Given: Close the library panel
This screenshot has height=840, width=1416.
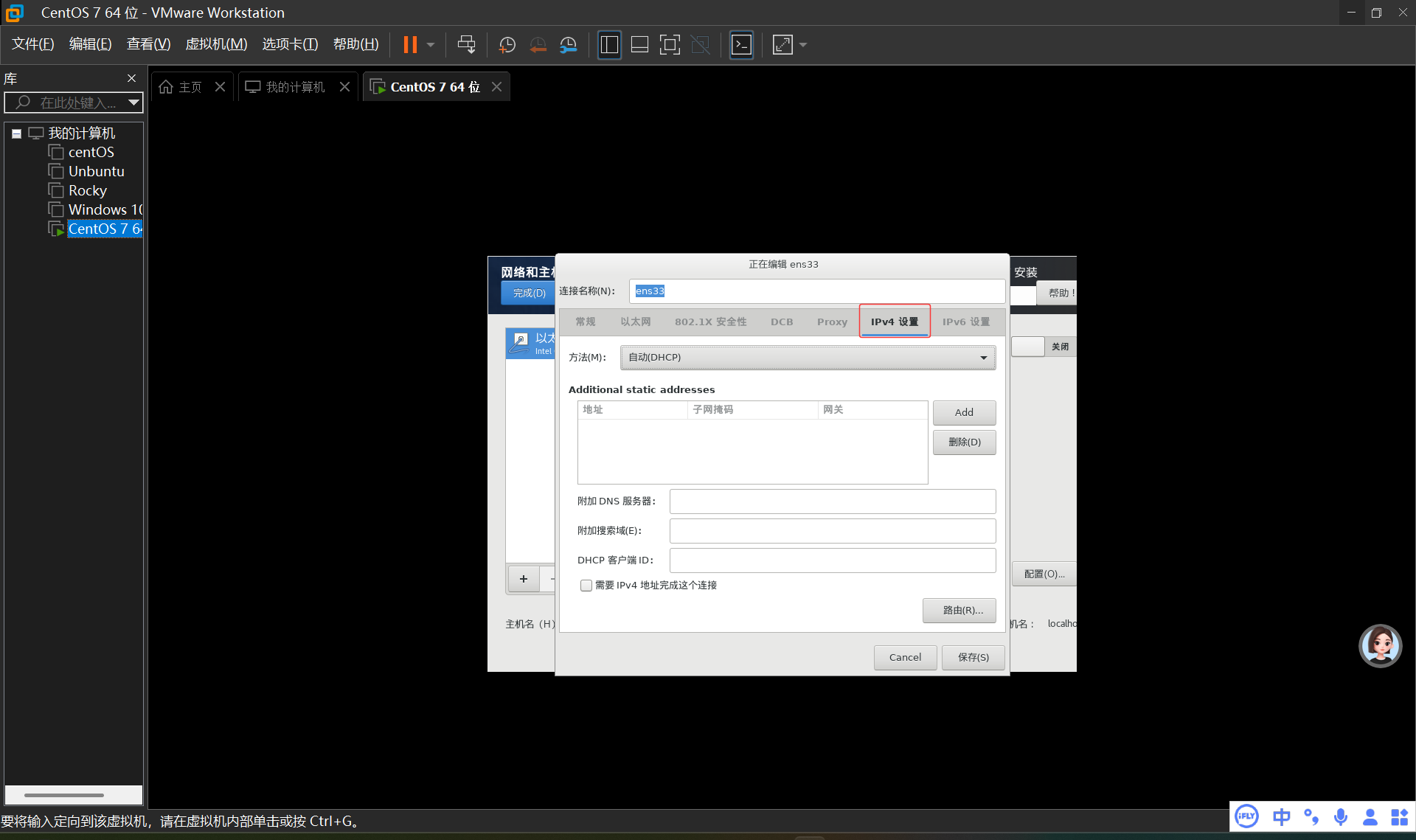Looking at the screenshot, I should [x=131, y=78].
